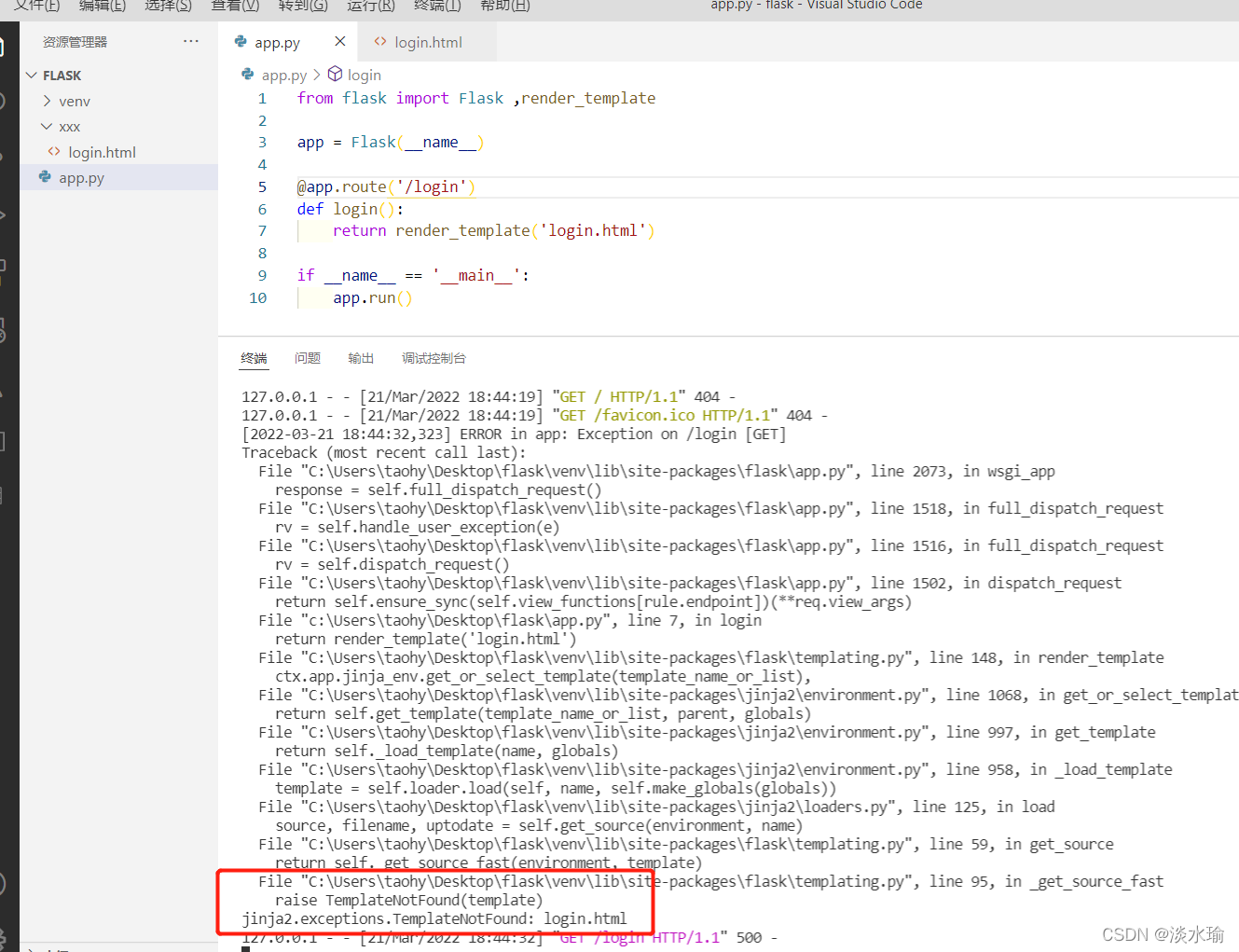The width and height of the screenshot is (1239, 952).
Task: Click 'GET / HTTP/1.1' terminal log entry
Action: pyautogui.click(x=619, y=396)
